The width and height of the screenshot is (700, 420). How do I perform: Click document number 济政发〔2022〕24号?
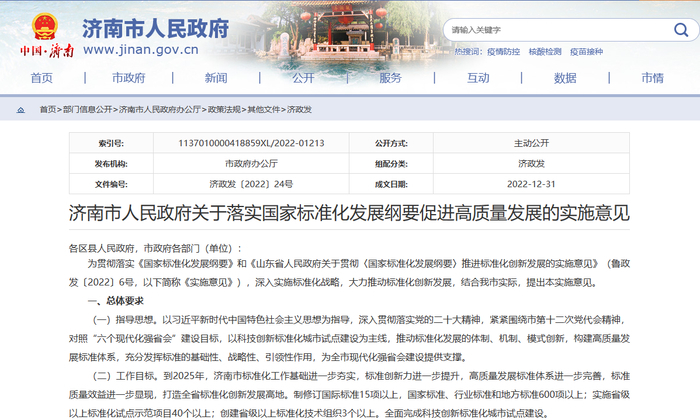coord(251,184)
